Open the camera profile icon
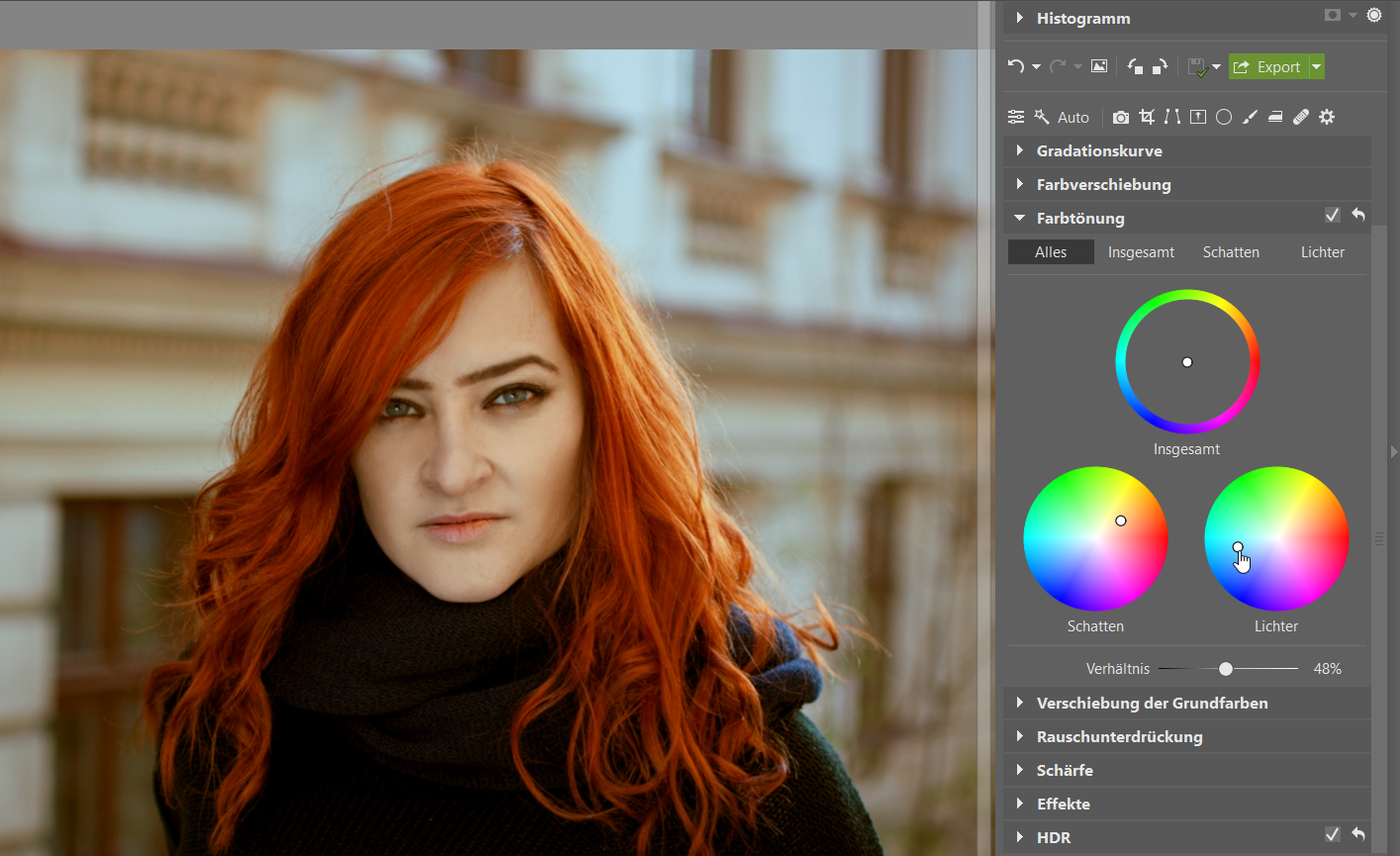The width and height of the screenshot is (1400, 856). 1120,117
